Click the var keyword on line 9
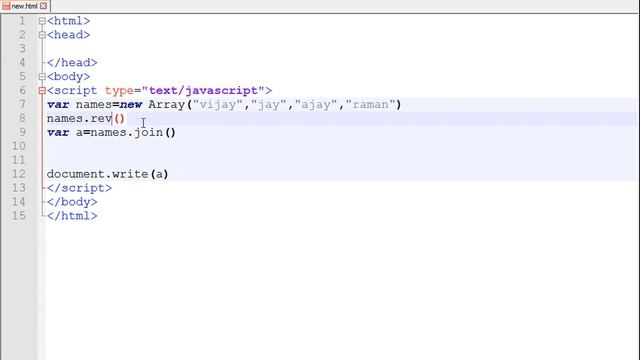Viewport: 640px width, 360px height. click(x=58, y=132)
